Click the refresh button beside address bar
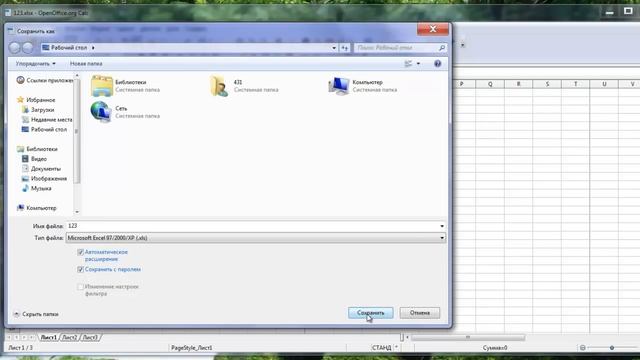Image resolution: width=640 pixels, height=360 pixels. [345, 48]
